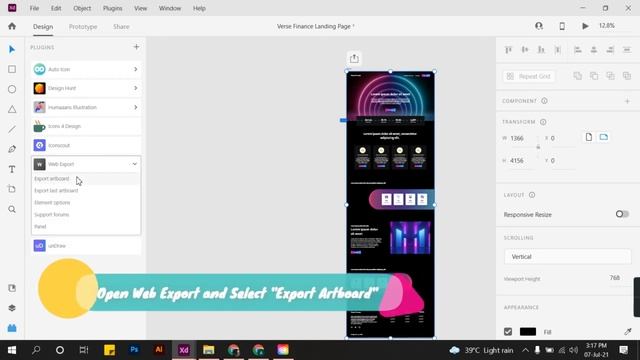Viewport: 640px width, 360px height.
Task: Open the Icons 4 Design plugin
Action: (86, 126)
